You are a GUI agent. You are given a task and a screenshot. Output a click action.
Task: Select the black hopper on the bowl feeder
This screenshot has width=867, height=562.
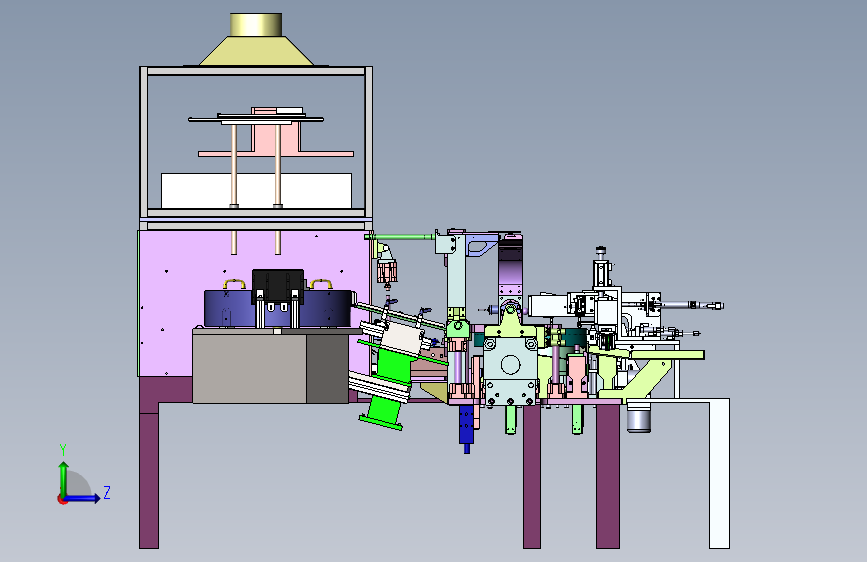coord(278,285)
